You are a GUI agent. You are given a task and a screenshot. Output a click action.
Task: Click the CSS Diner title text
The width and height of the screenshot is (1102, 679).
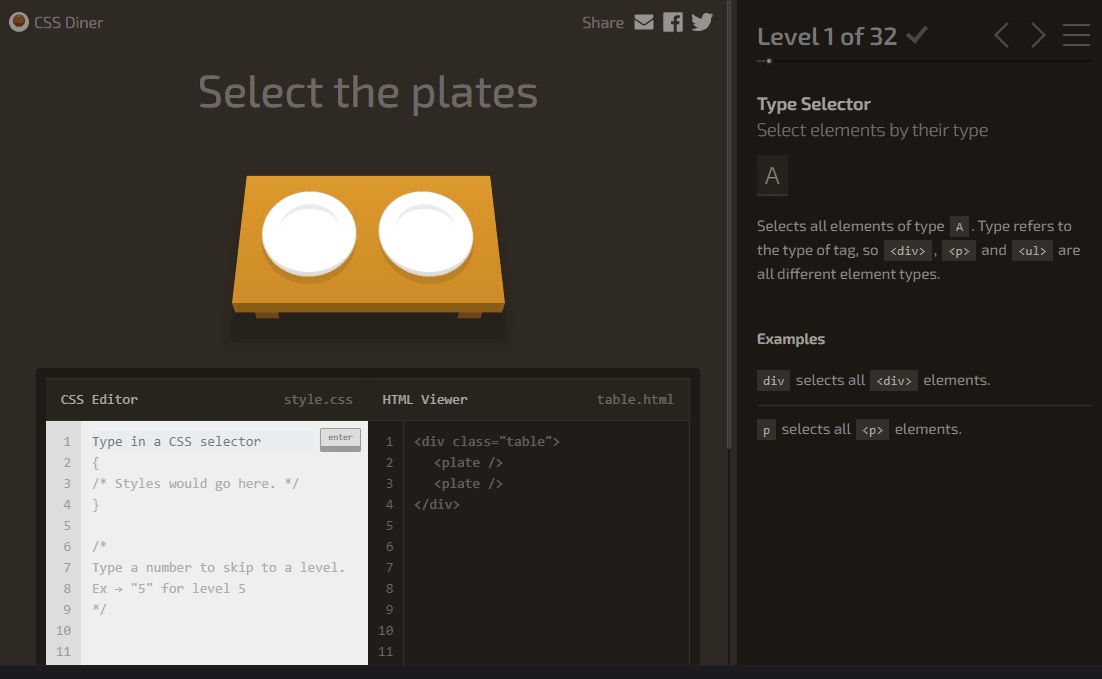point(69,22)
